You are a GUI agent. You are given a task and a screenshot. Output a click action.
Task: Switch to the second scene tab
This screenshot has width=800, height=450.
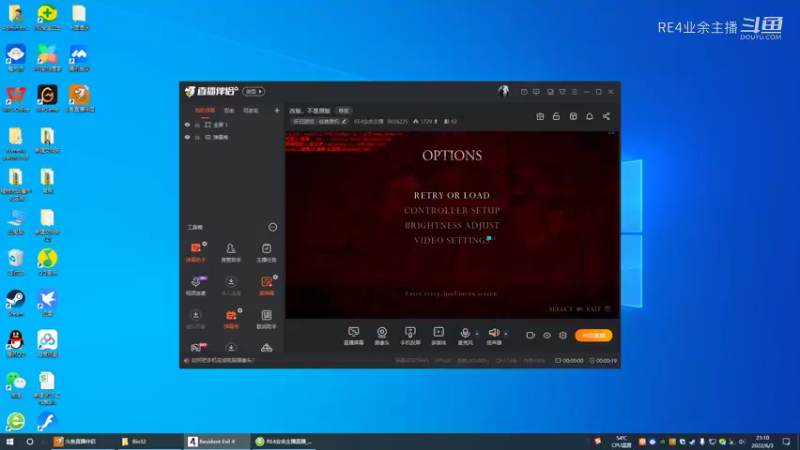[x=229, y=110]
